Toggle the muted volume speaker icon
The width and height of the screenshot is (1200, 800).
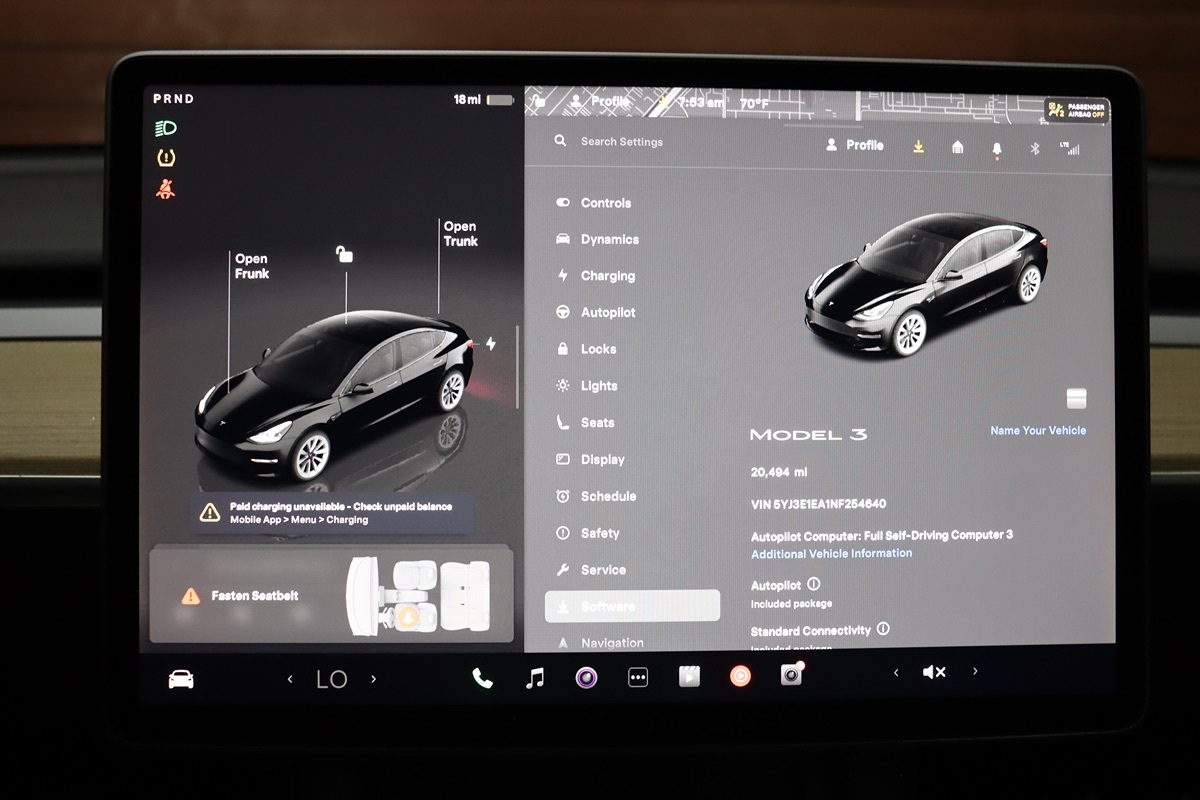click(x=934, y=673)
